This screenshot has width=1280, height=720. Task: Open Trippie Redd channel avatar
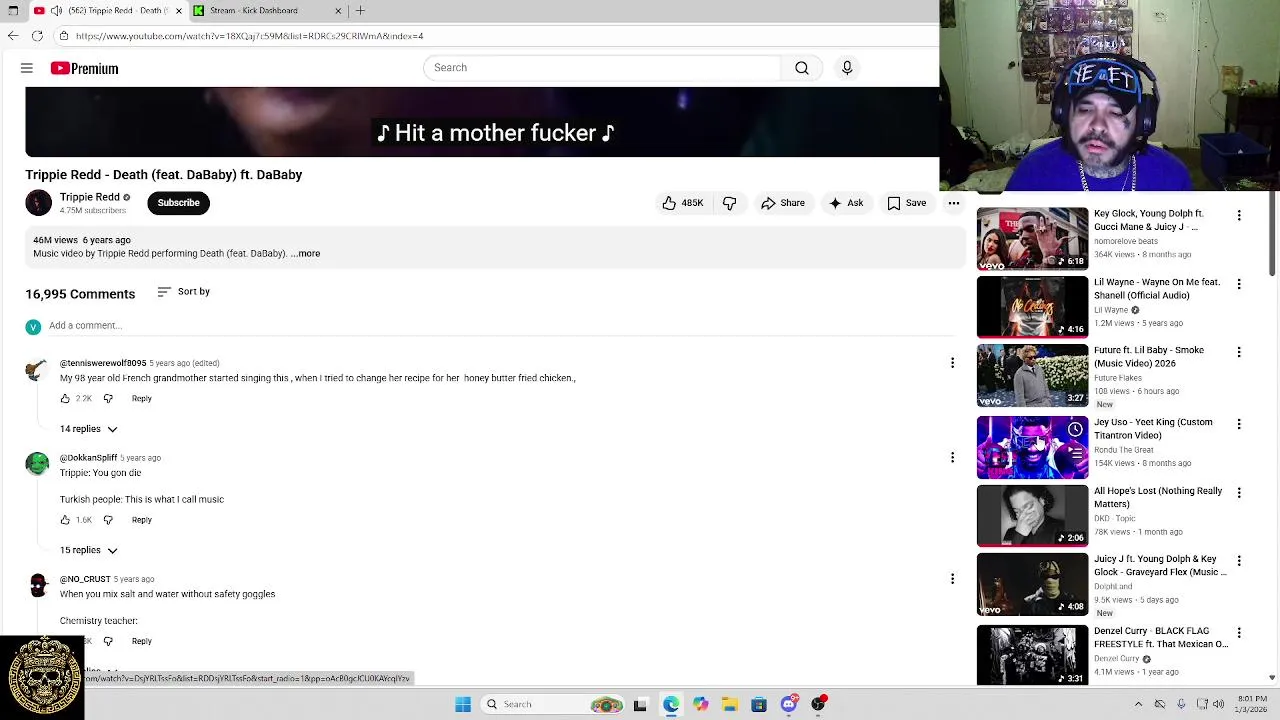pyautogui.click(x=38, y=203)
